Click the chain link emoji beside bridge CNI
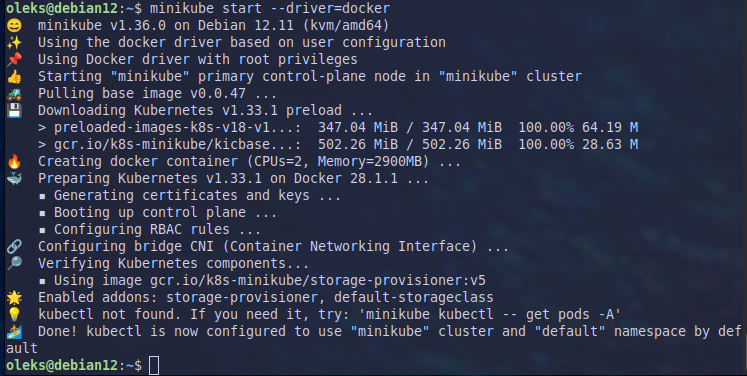The height and width of the screenshot is (376, 747). (x=14, y=247)
